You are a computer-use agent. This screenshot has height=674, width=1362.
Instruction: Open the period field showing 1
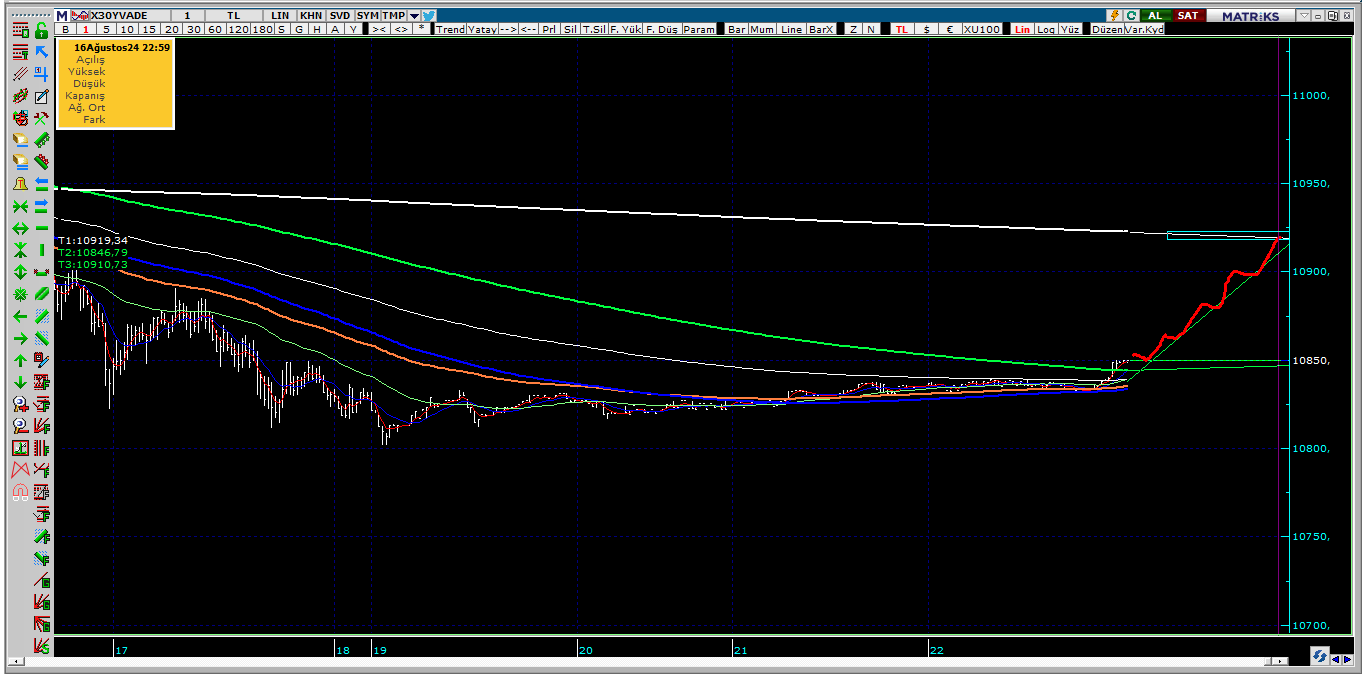point(188,16)
